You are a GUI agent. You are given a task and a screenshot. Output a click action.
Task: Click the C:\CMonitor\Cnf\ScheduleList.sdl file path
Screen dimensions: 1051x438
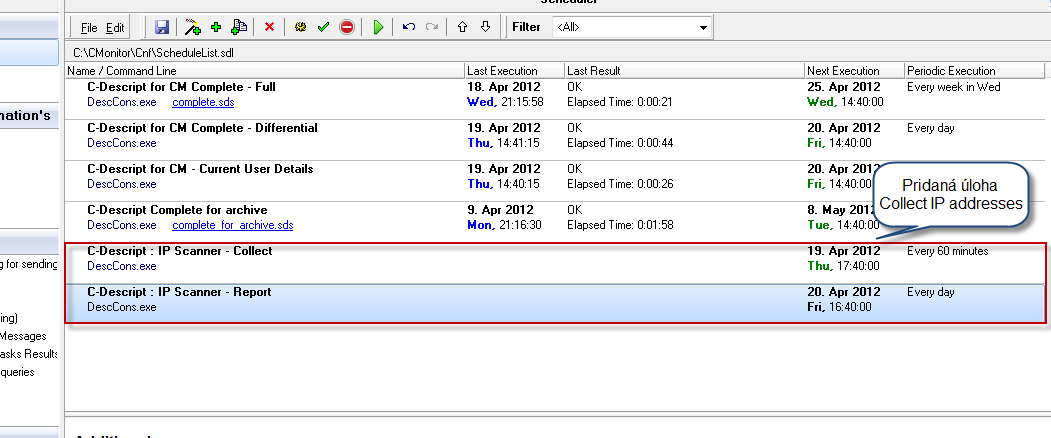pos(153,52)
